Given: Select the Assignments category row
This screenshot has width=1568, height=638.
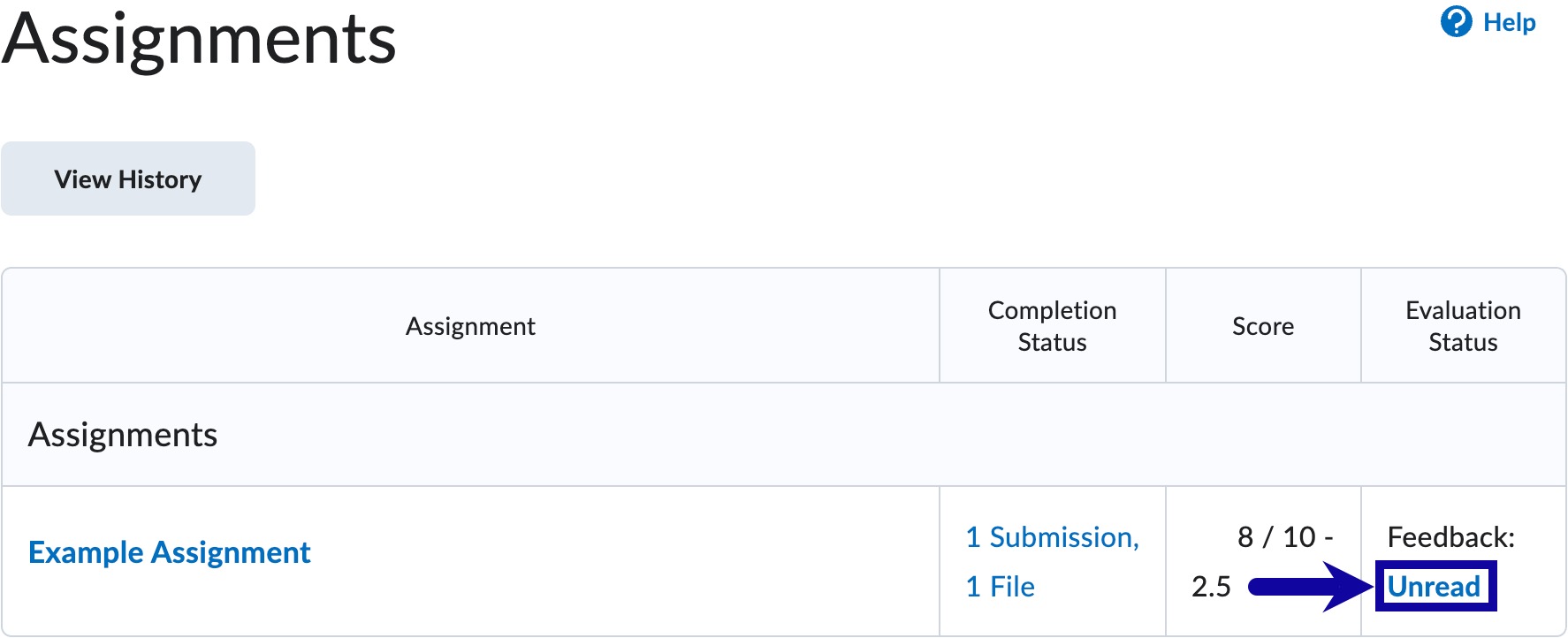Looking at the screenshot, I should (x=124, y=434).
